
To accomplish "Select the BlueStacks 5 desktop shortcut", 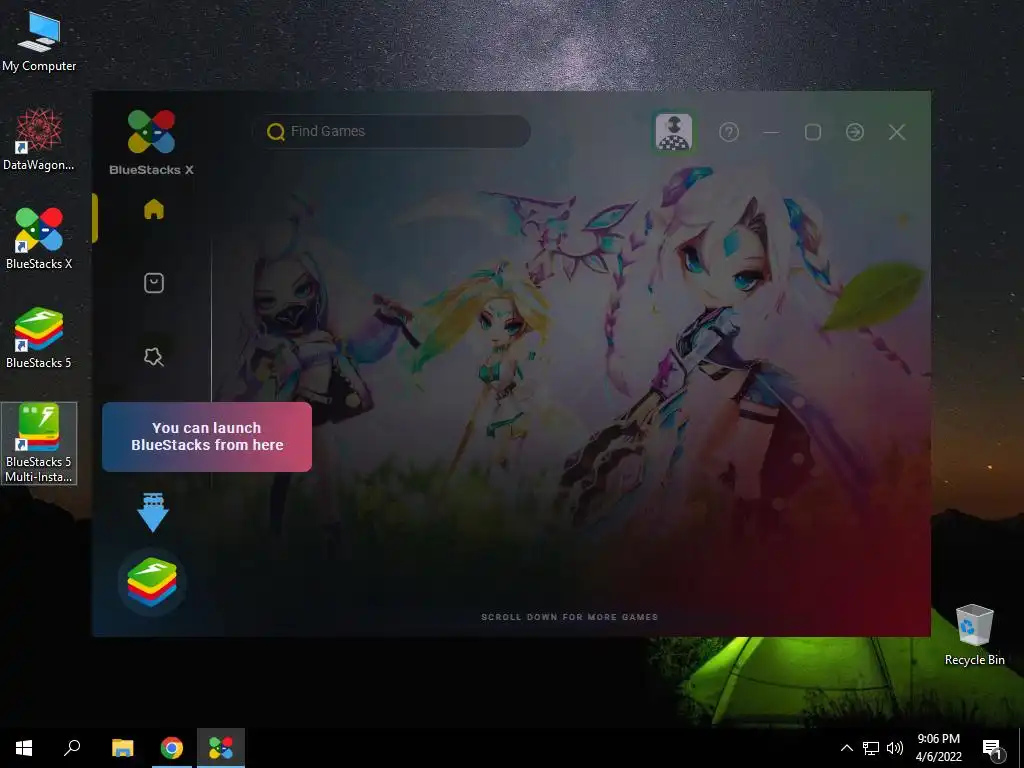I will point(39,338).
